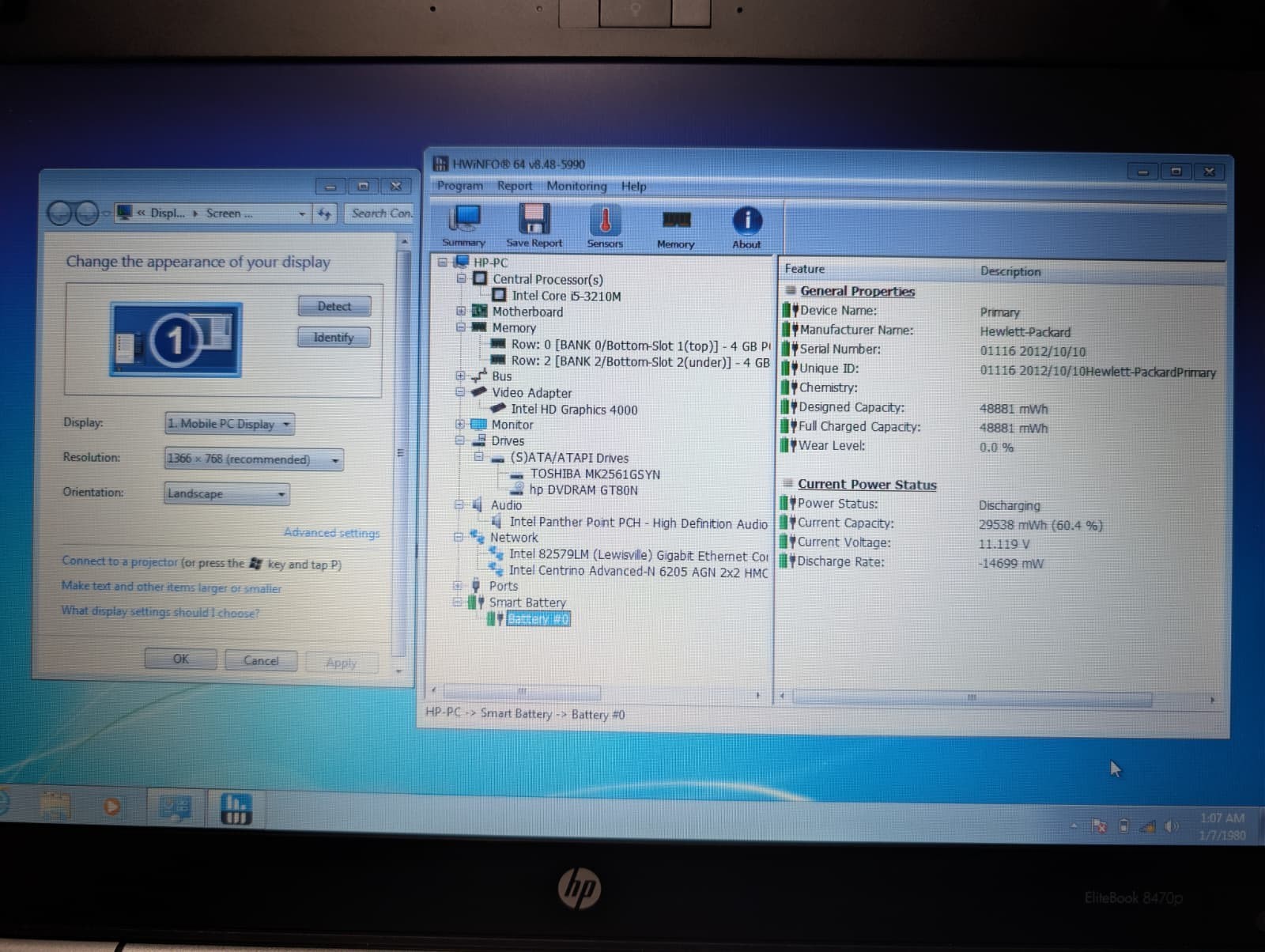Open Make text and other items larger link

click(171, 587)
